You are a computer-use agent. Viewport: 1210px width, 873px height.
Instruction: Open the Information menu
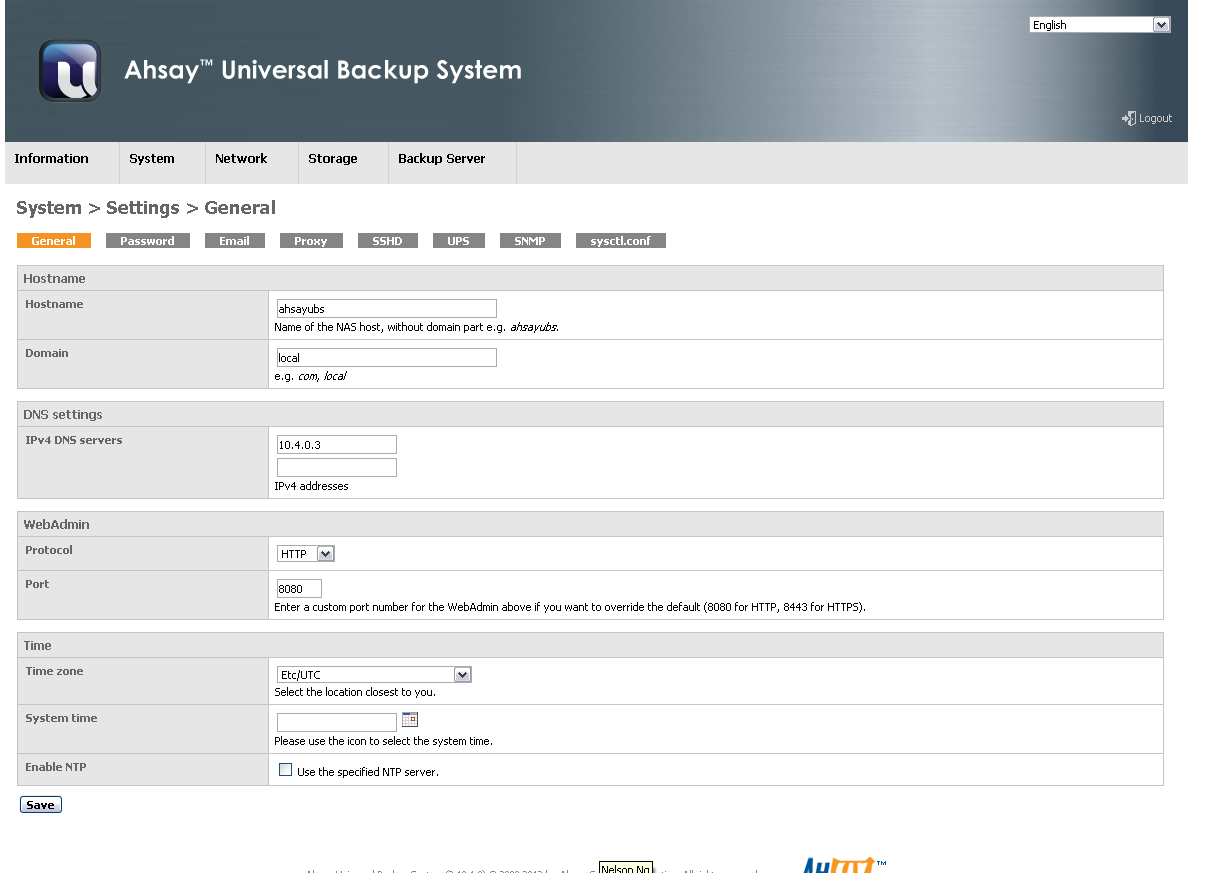point(52,159)
